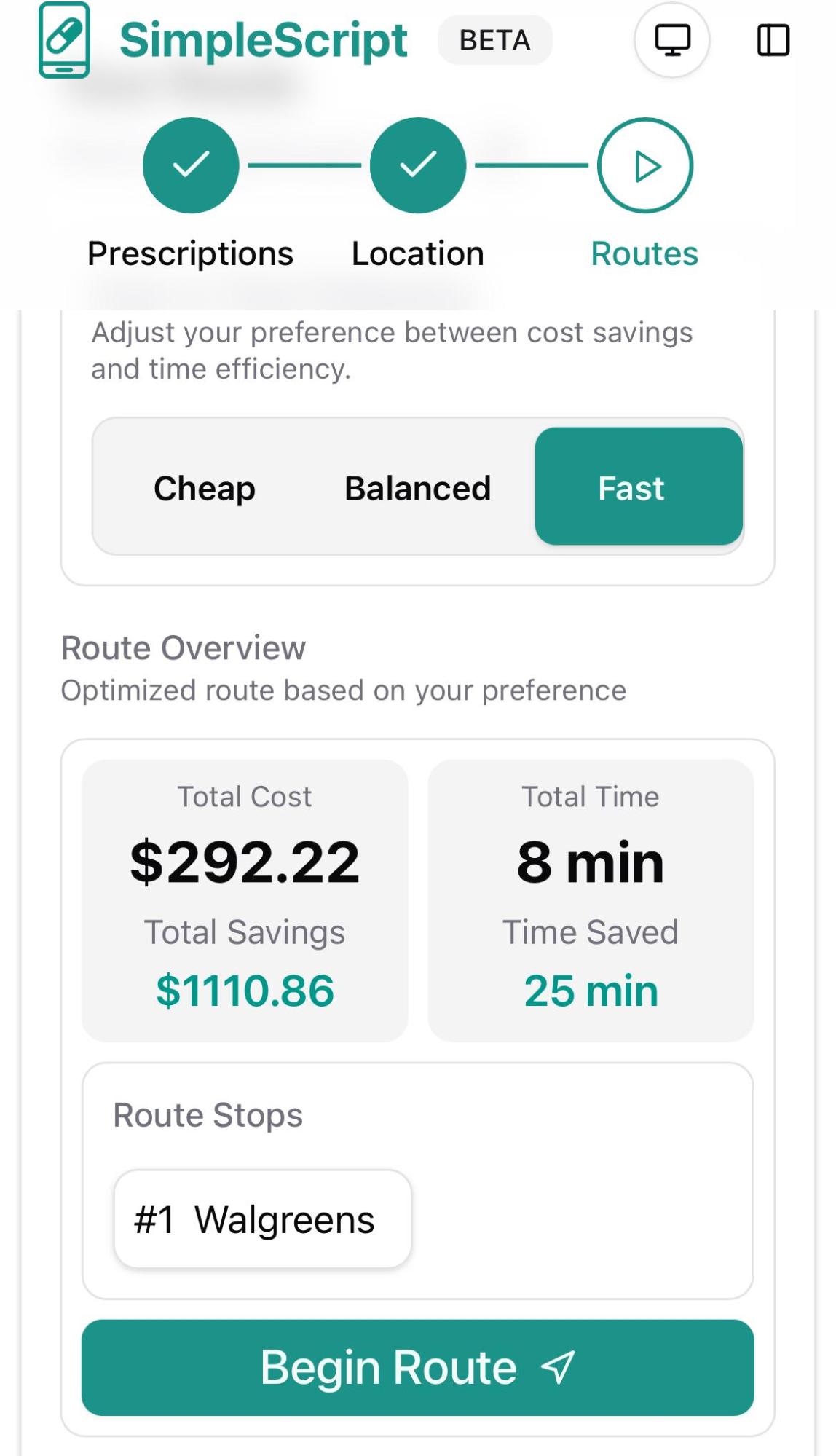Toggle the sidebar panel icon
Viewport: 836px width, 1456px height.
[773, 40]
